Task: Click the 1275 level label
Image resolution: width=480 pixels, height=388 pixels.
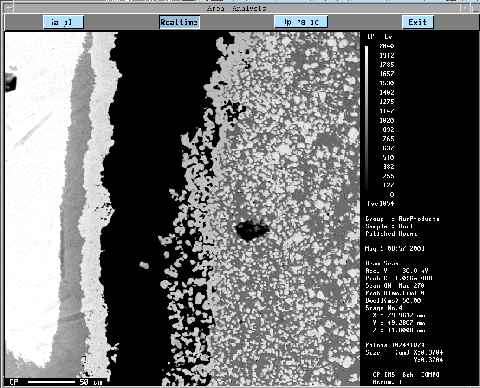Action: point(387,102)
